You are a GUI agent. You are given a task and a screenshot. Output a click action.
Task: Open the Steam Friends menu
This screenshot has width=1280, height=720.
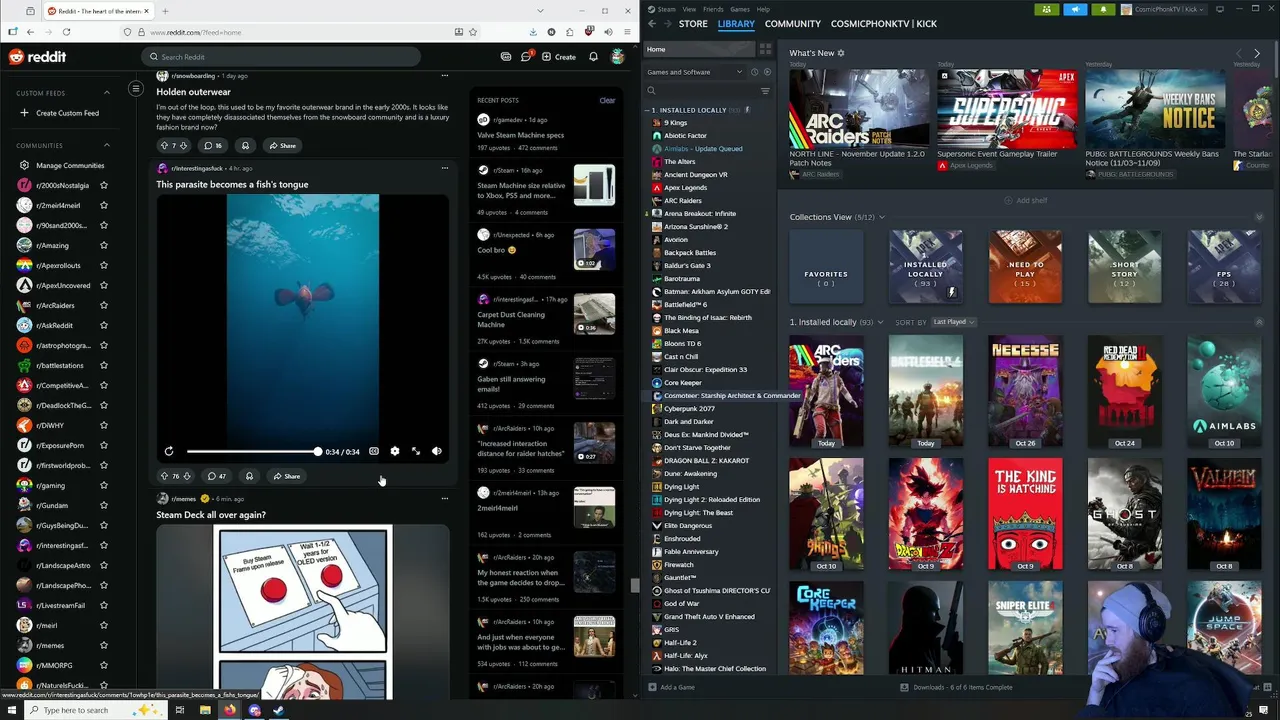(x=713, y=9)
